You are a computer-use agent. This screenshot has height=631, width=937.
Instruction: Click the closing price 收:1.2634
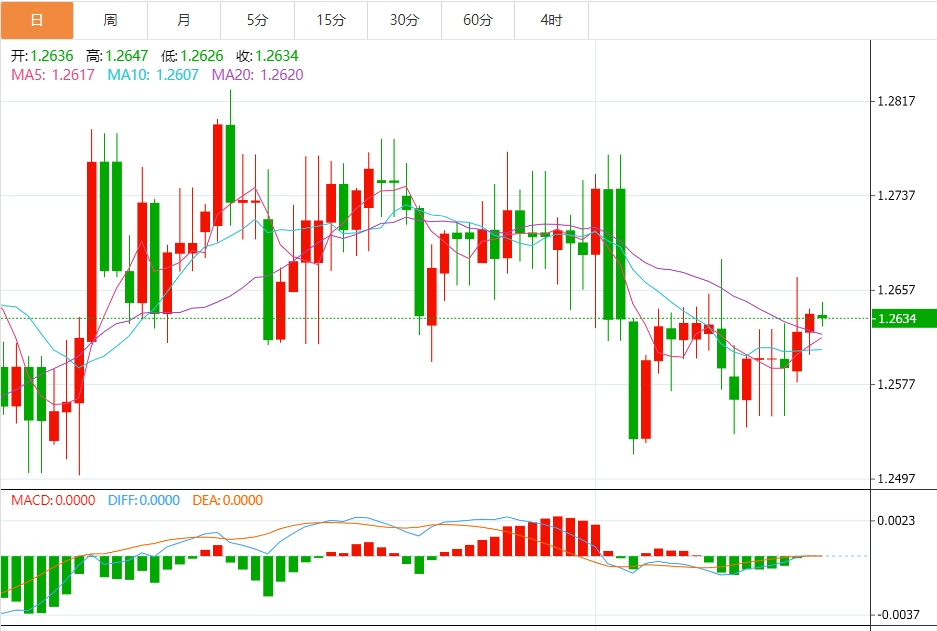coord(267,56)
